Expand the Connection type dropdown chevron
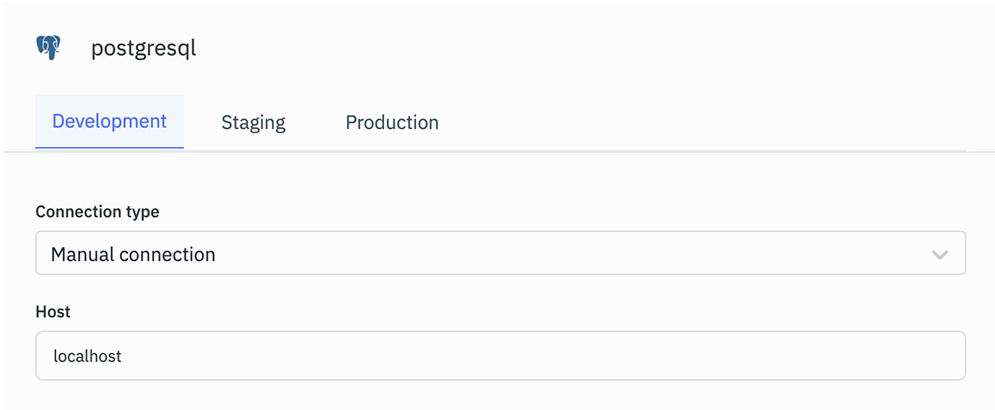This screenshot has height=410, width=995. [x=940, y=254]
